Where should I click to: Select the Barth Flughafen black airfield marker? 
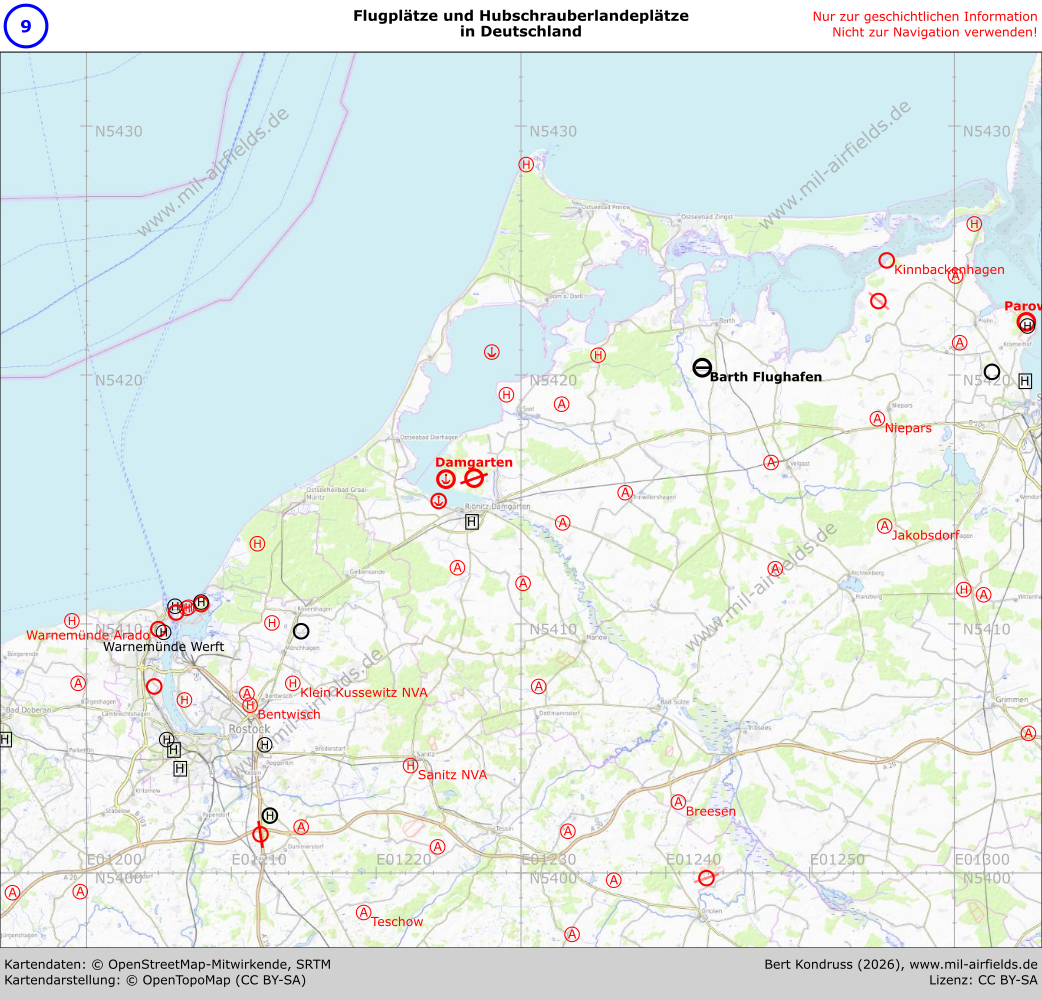tap(702, 368)
